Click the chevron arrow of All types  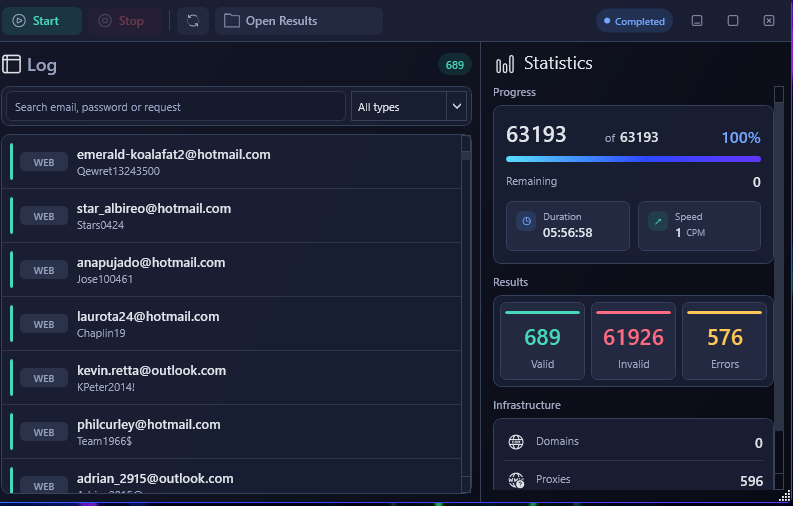457,107
